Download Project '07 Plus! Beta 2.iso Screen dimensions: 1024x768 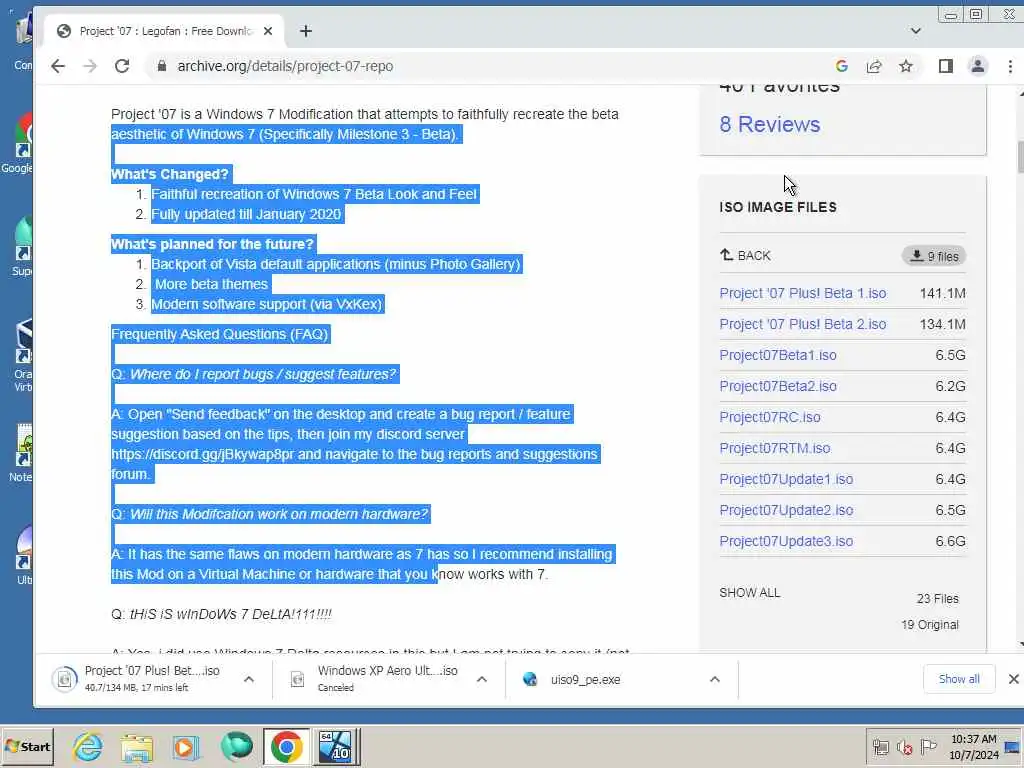click(x=803, y=325)
